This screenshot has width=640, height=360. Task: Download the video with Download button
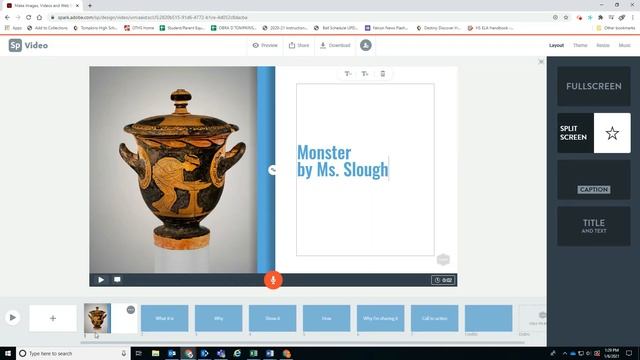click(335, 45)
